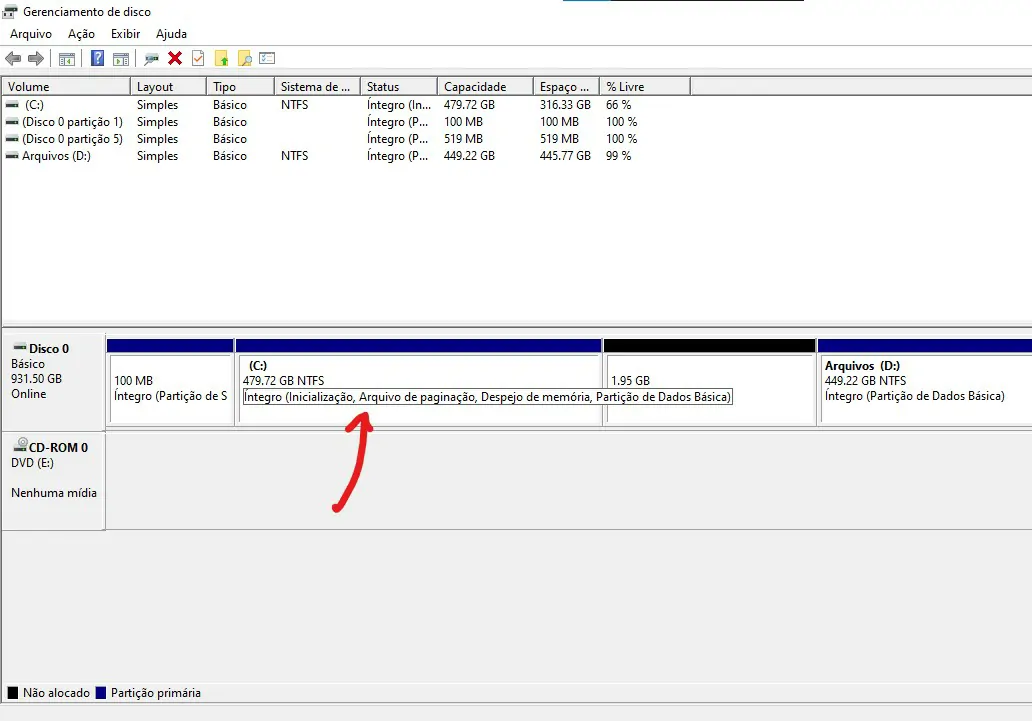
Task: Click the Íntegro status tooltip on C: partition
Action: point(488,397)
